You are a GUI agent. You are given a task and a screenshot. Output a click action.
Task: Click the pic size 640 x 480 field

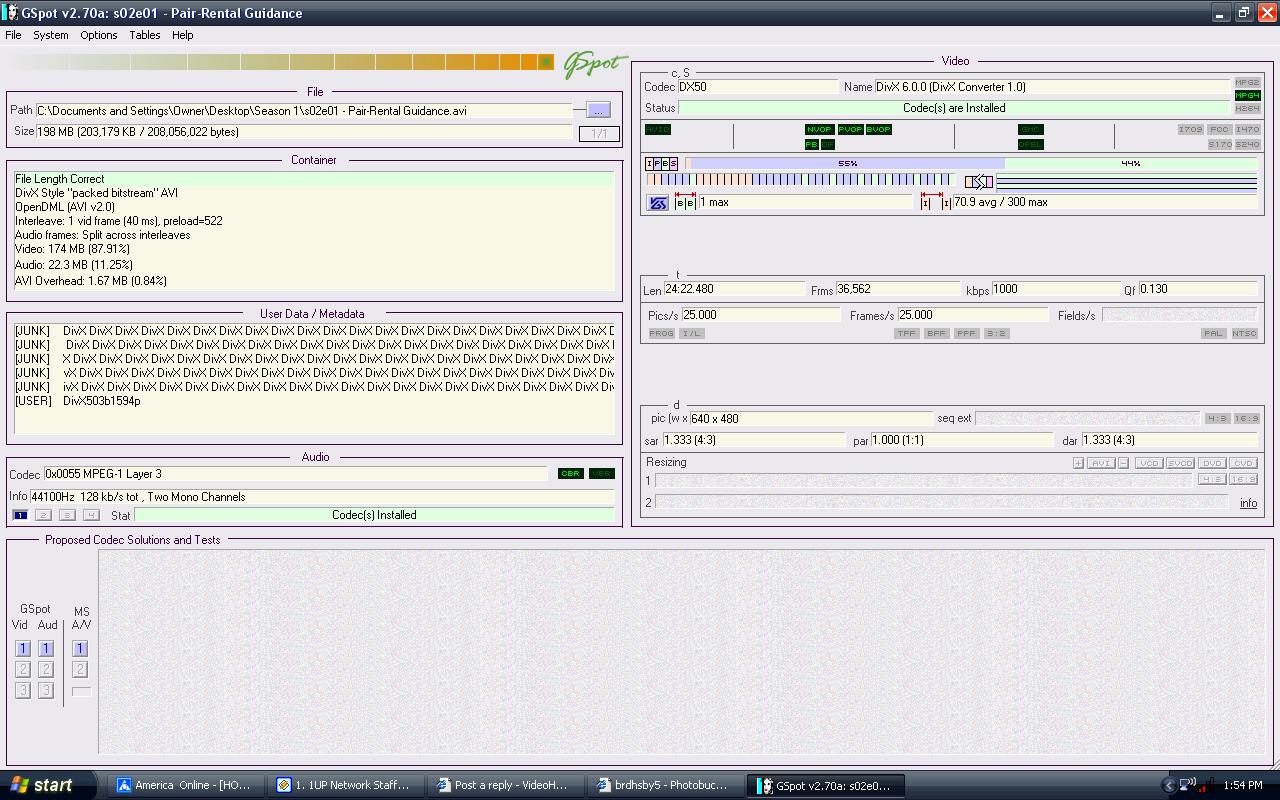coord(811,419)
